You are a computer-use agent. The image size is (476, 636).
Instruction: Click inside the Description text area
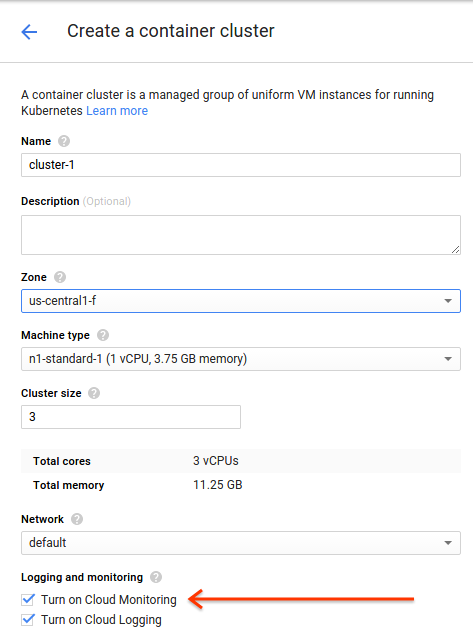pos(241,235)
